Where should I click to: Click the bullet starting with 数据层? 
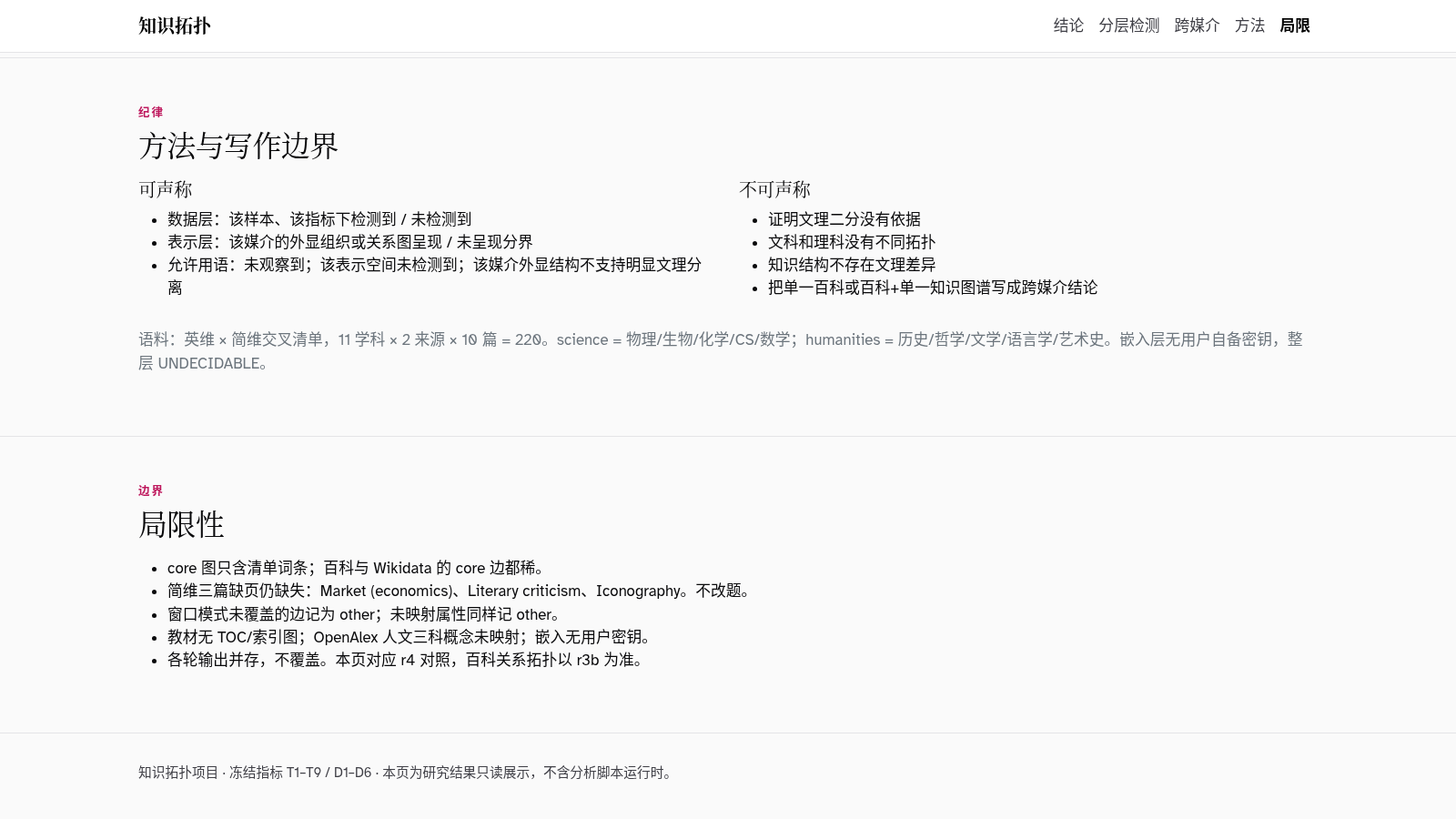319,219
